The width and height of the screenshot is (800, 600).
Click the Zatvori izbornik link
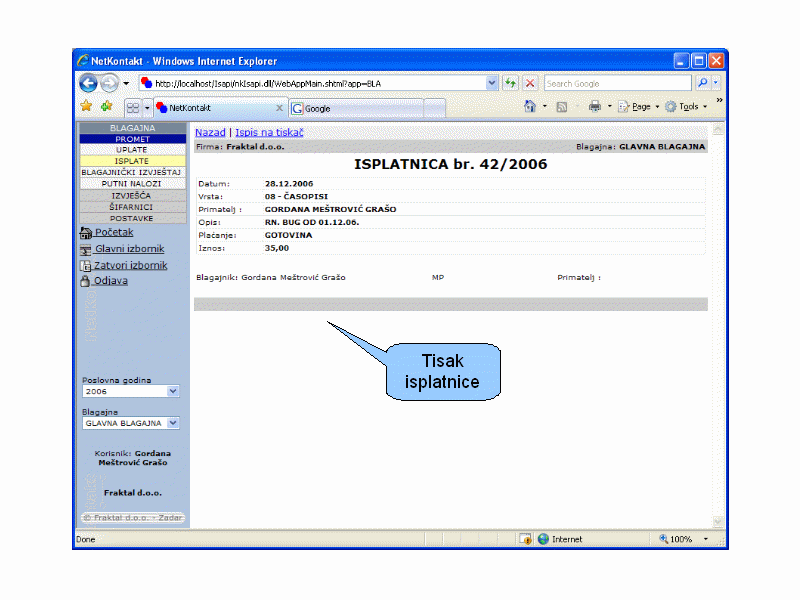point(131,265)
